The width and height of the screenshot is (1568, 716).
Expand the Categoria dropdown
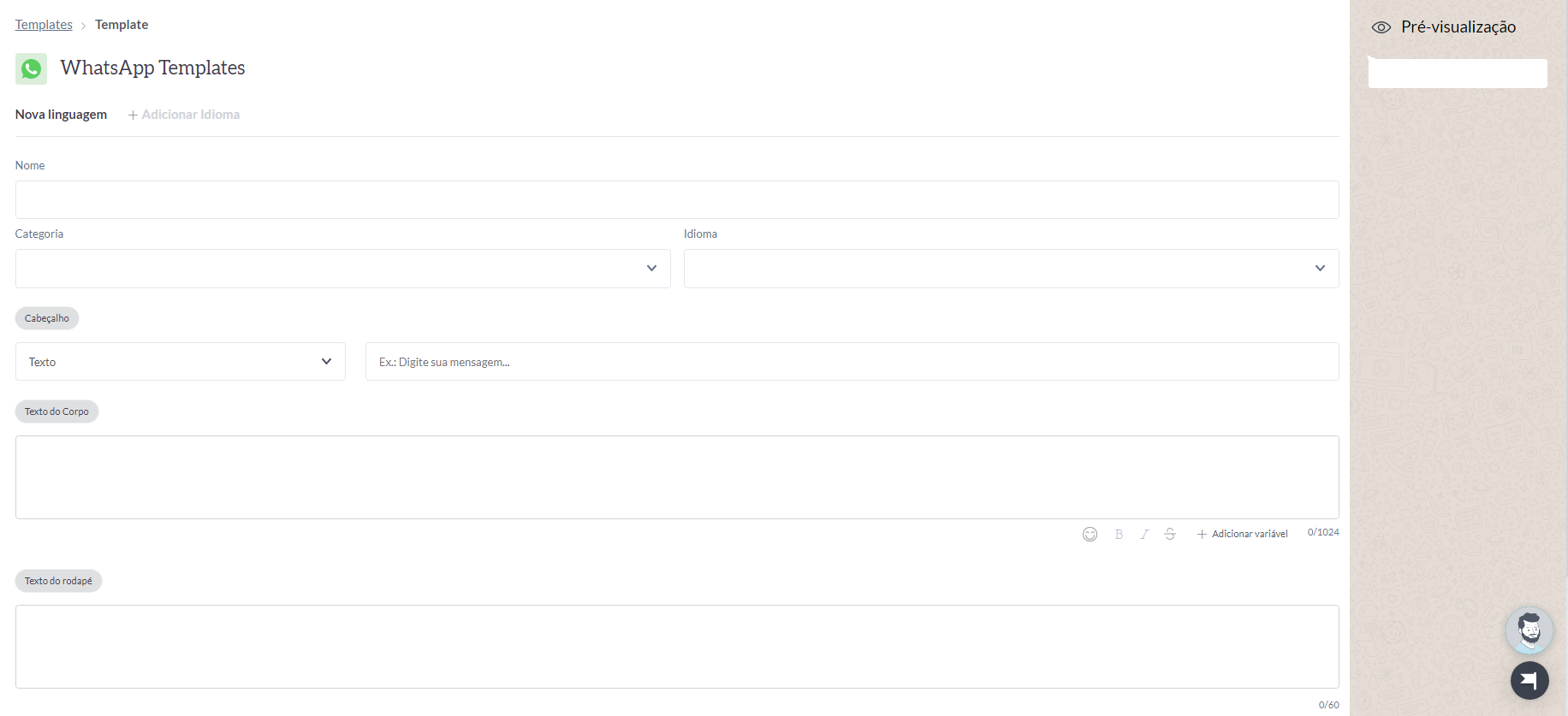click(342, 269)
